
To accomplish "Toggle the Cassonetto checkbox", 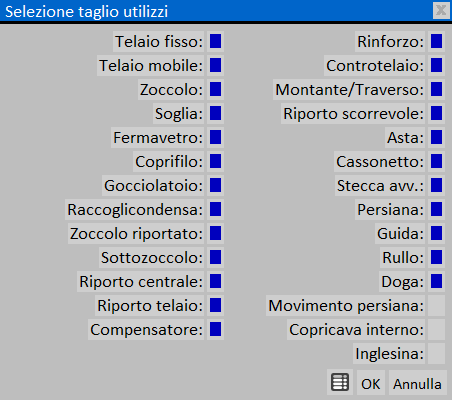I will pos(436,161).
